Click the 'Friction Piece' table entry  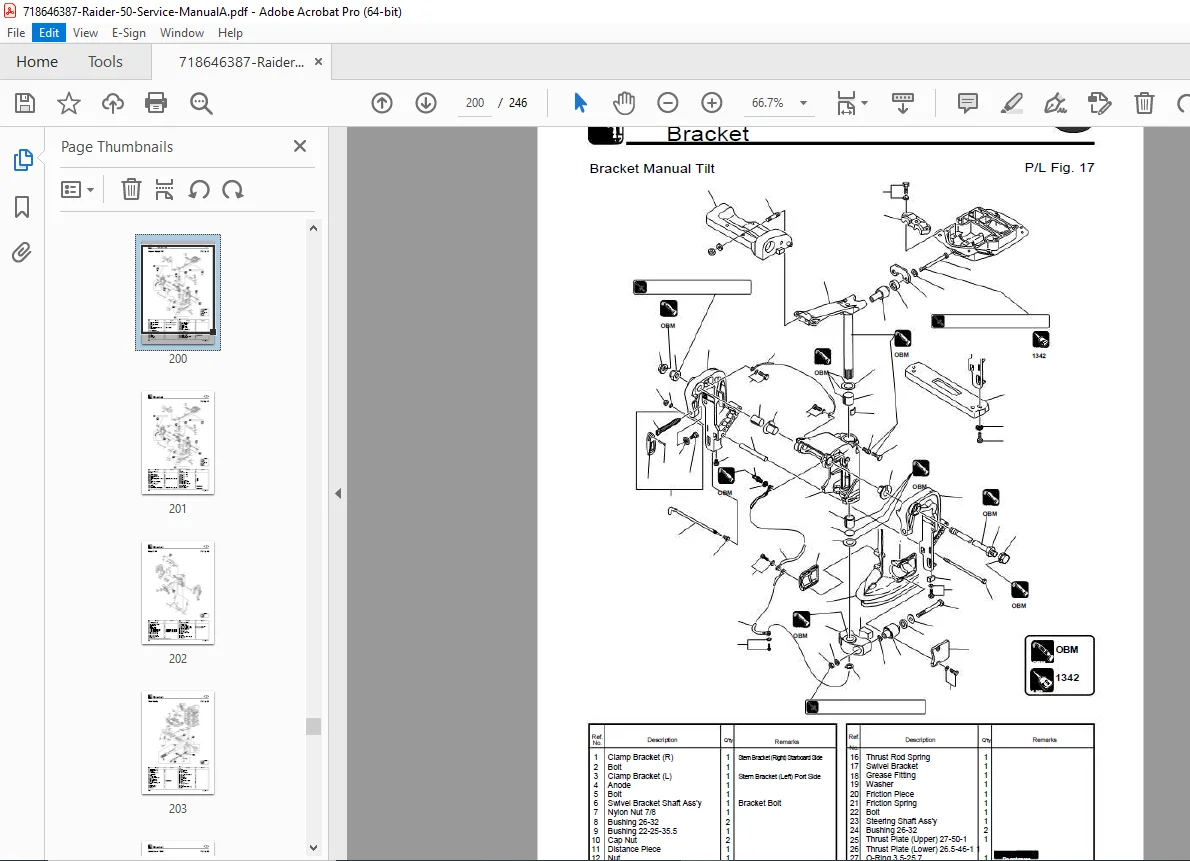(x=889, y=793)
